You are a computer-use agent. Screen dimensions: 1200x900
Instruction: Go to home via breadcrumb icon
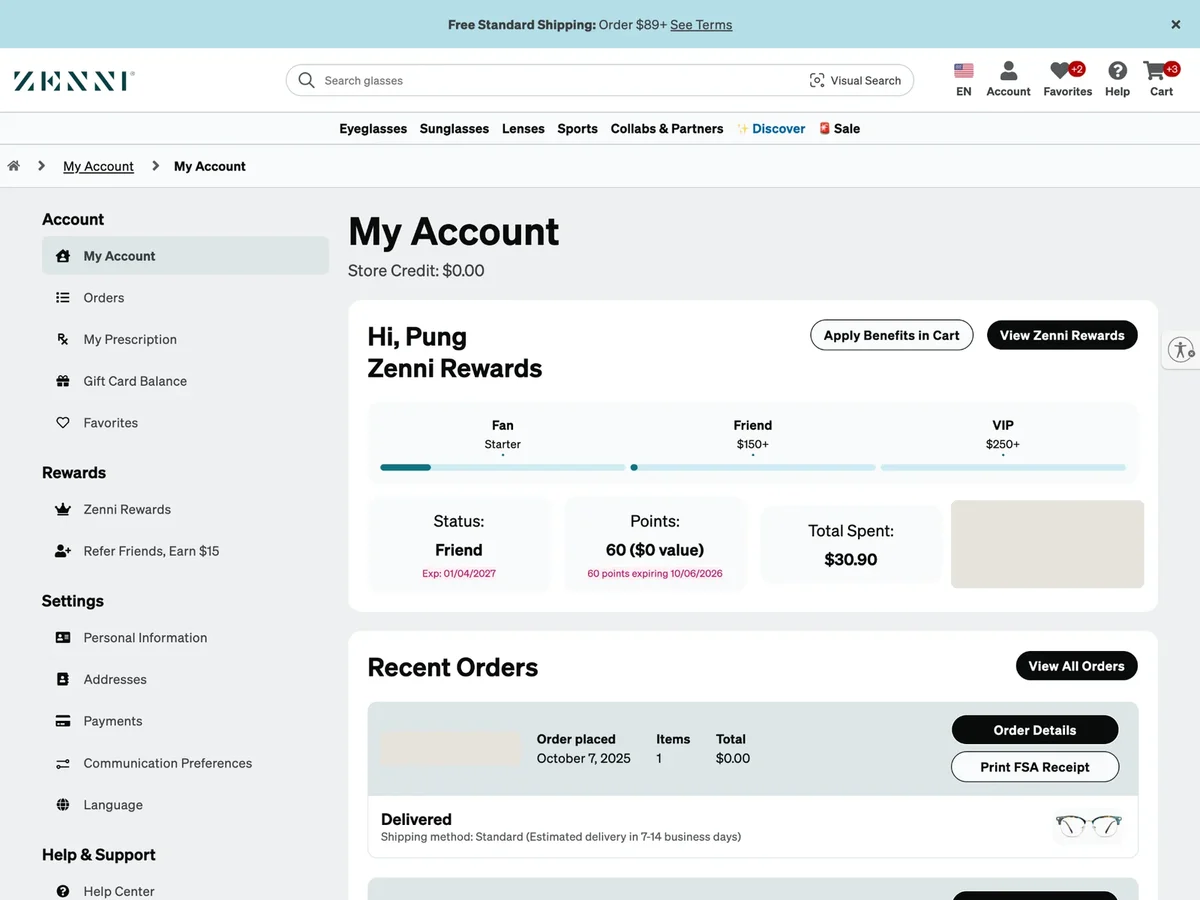click(x=14, y=166)
